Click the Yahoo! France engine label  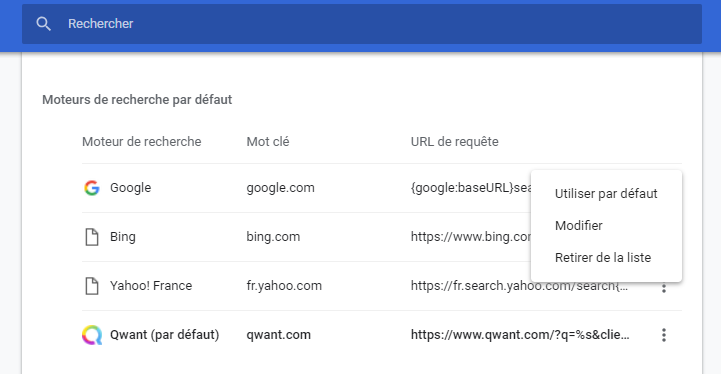[x=151, y=286]
